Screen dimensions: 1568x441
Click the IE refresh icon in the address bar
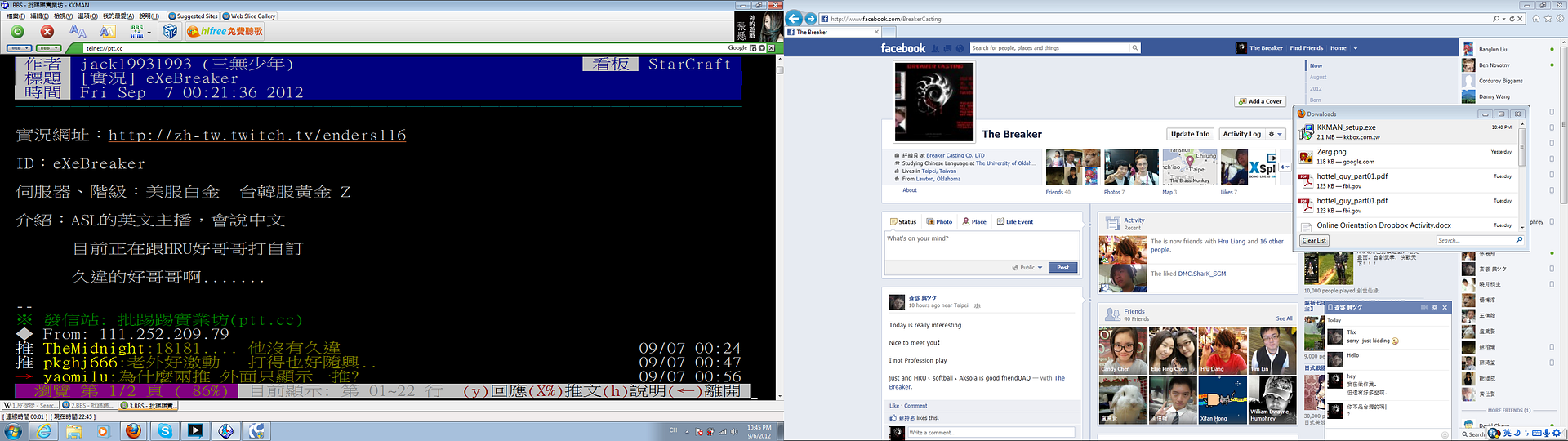[x=1512, y=19]
